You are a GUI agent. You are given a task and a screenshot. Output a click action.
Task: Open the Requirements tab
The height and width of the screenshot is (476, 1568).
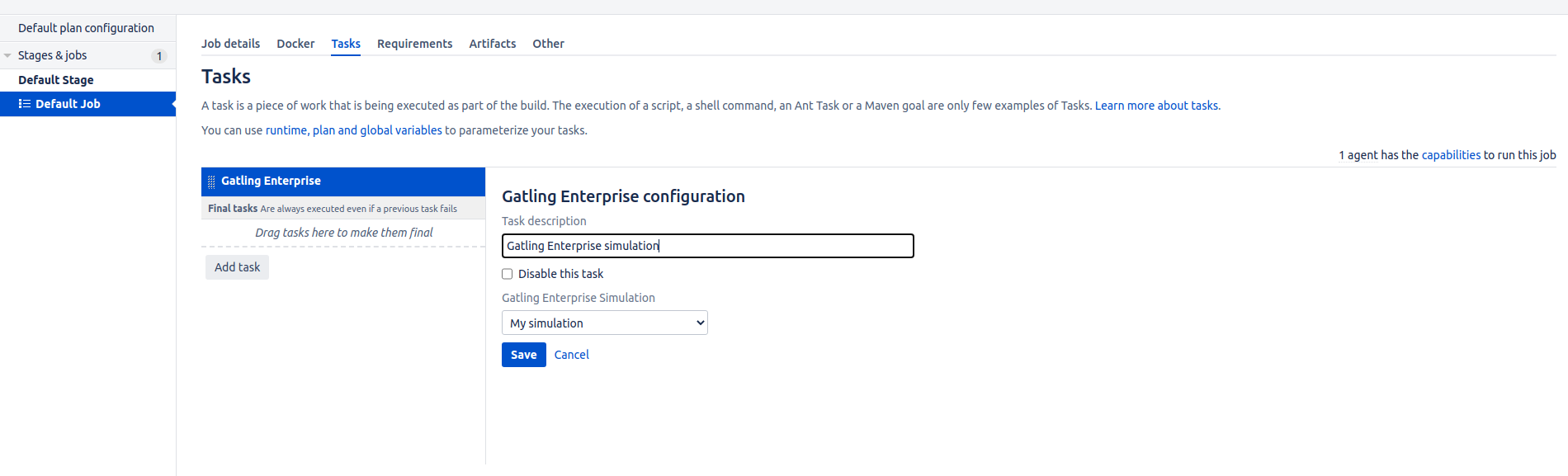tap(414, 44)
